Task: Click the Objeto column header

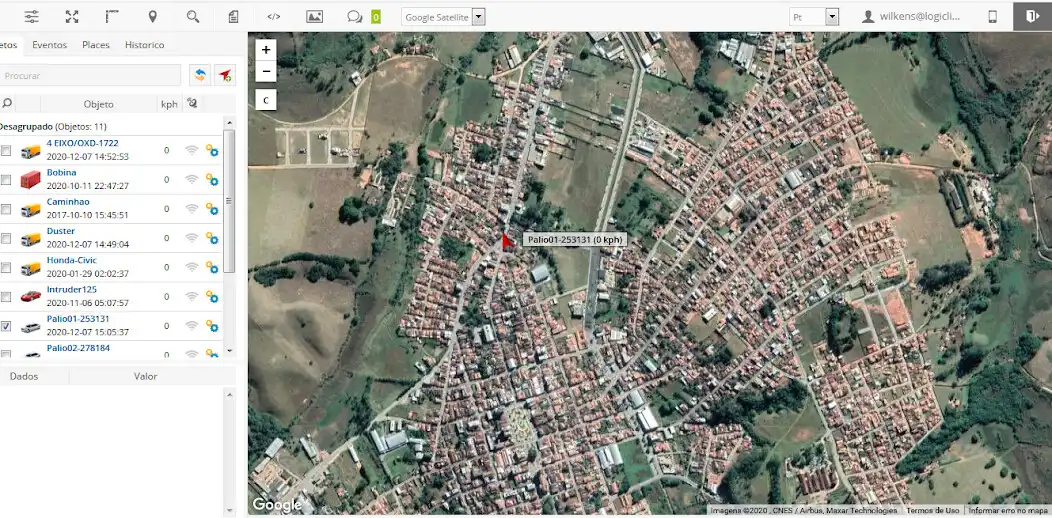Action: tap(99, 104)
